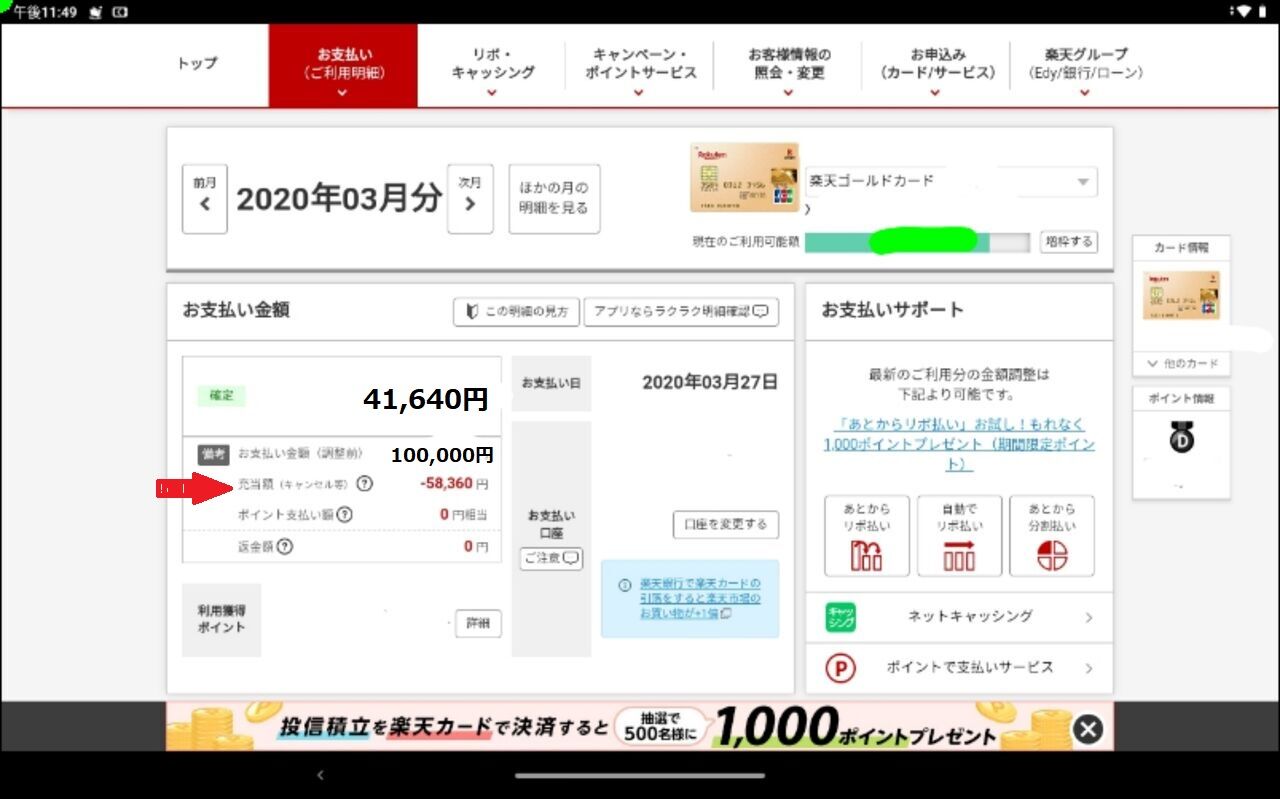Click help icon next to ポイント支払い額
The width and height of the screenshot is (1280, 799).
click(344, 515)
